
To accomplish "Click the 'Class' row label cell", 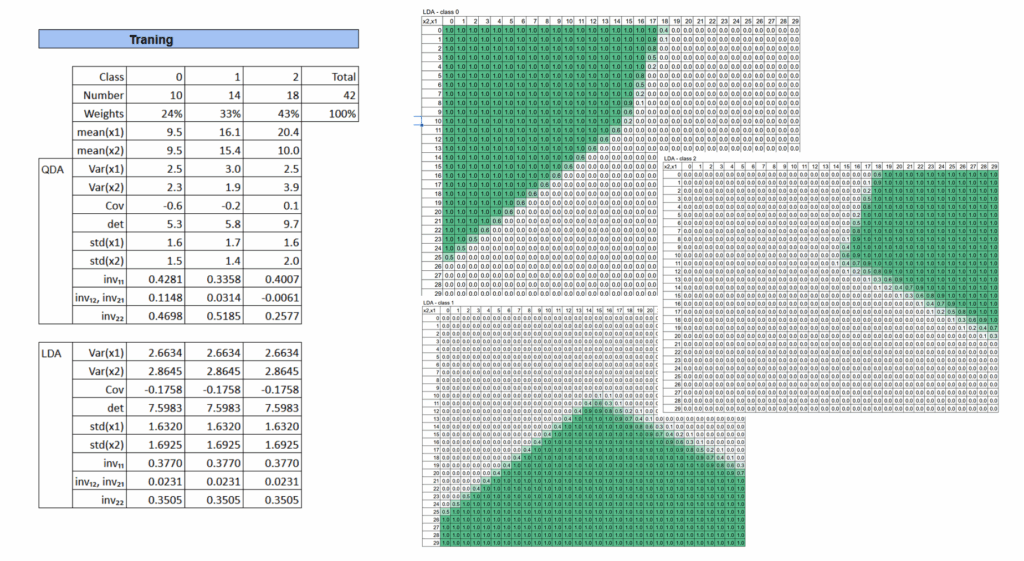I will coord(99,76).
